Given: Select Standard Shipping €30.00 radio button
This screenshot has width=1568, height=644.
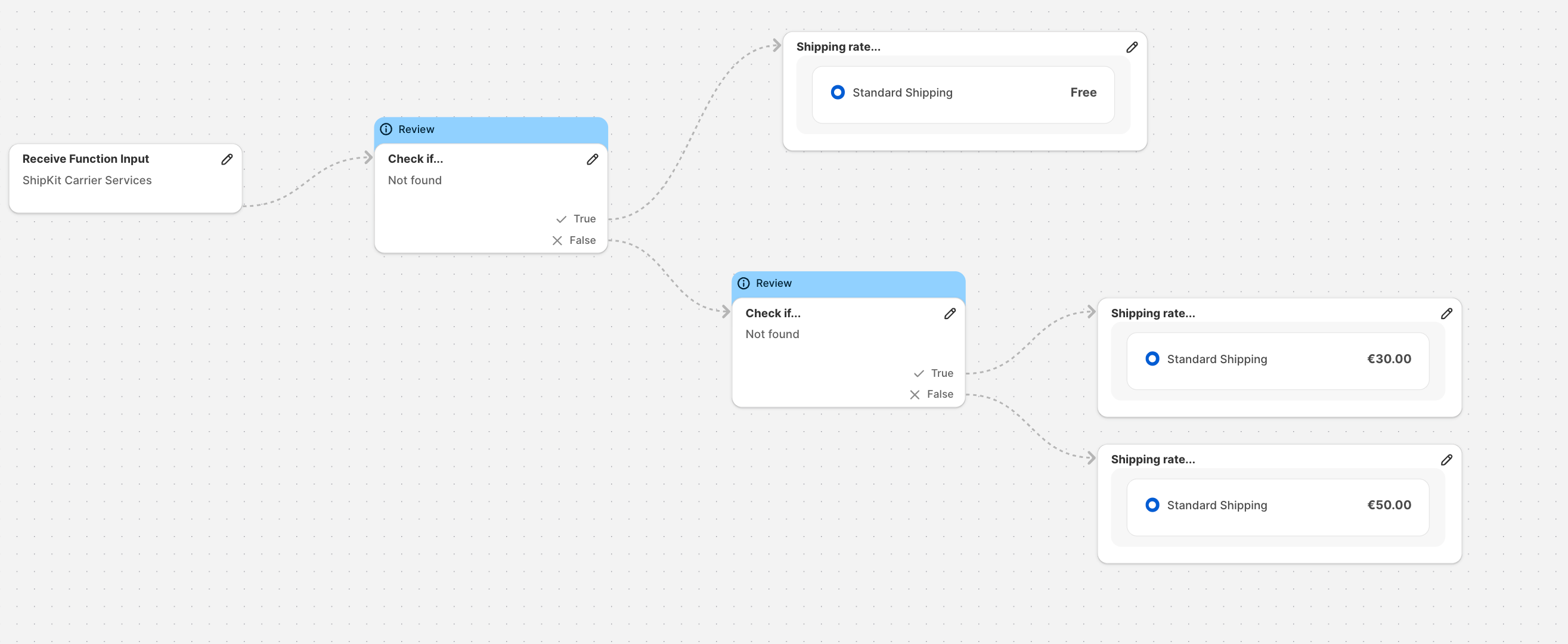Looking at the screenshot, I should point(1152,359).
